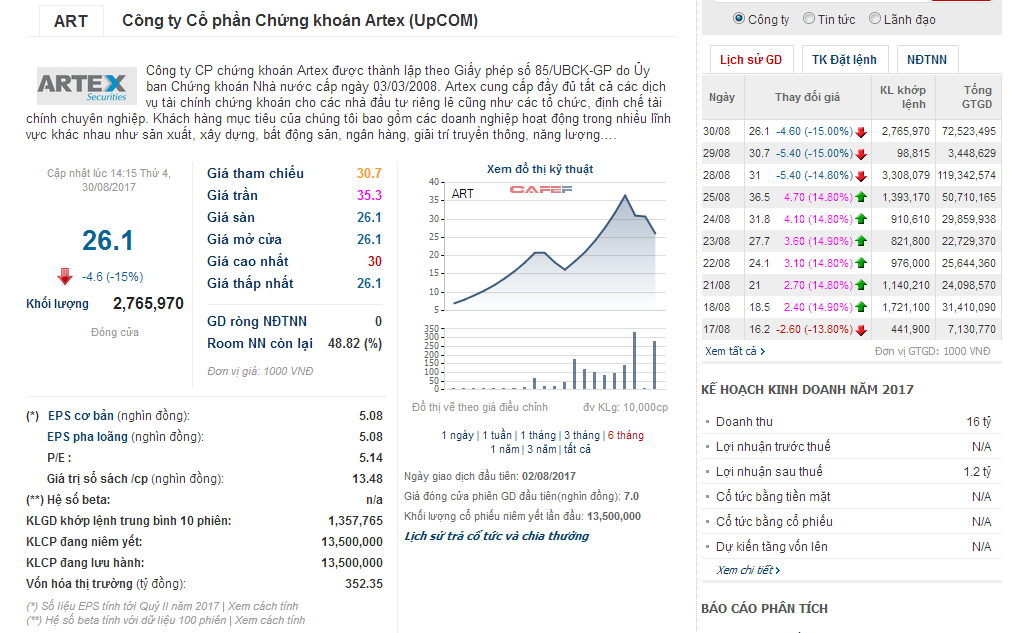Show the 1 năm chart range
This screenshot has width=1010, height=633.
(504, 449)
